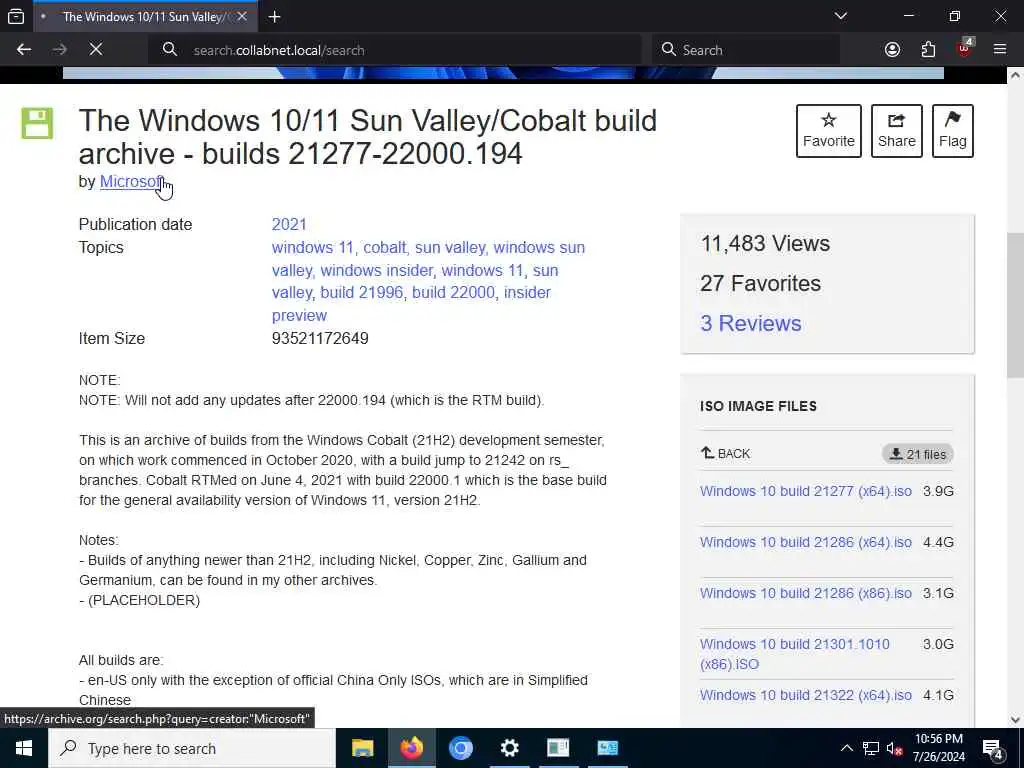1024x768 pixels.
Task: Open the extensions puzzle icon
Action: coord(928,50)
